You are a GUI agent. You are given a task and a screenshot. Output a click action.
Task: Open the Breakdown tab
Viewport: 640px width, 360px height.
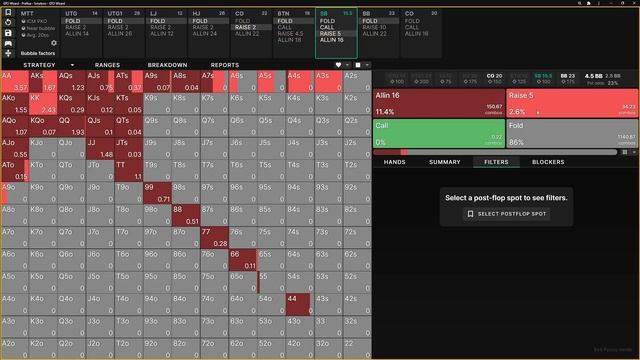click(x=167, y=65)
